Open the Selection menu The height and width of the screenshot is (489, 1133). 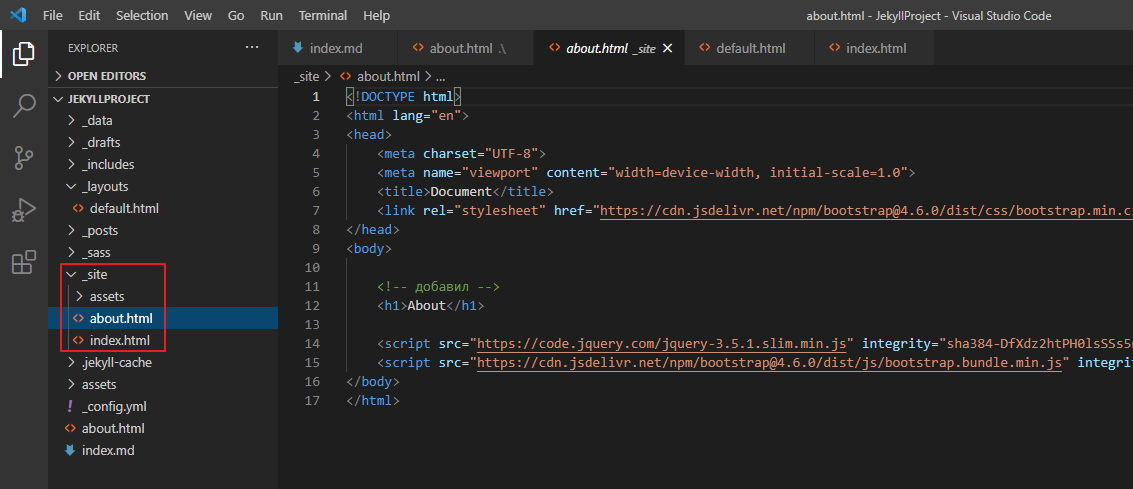click(142, 16)
